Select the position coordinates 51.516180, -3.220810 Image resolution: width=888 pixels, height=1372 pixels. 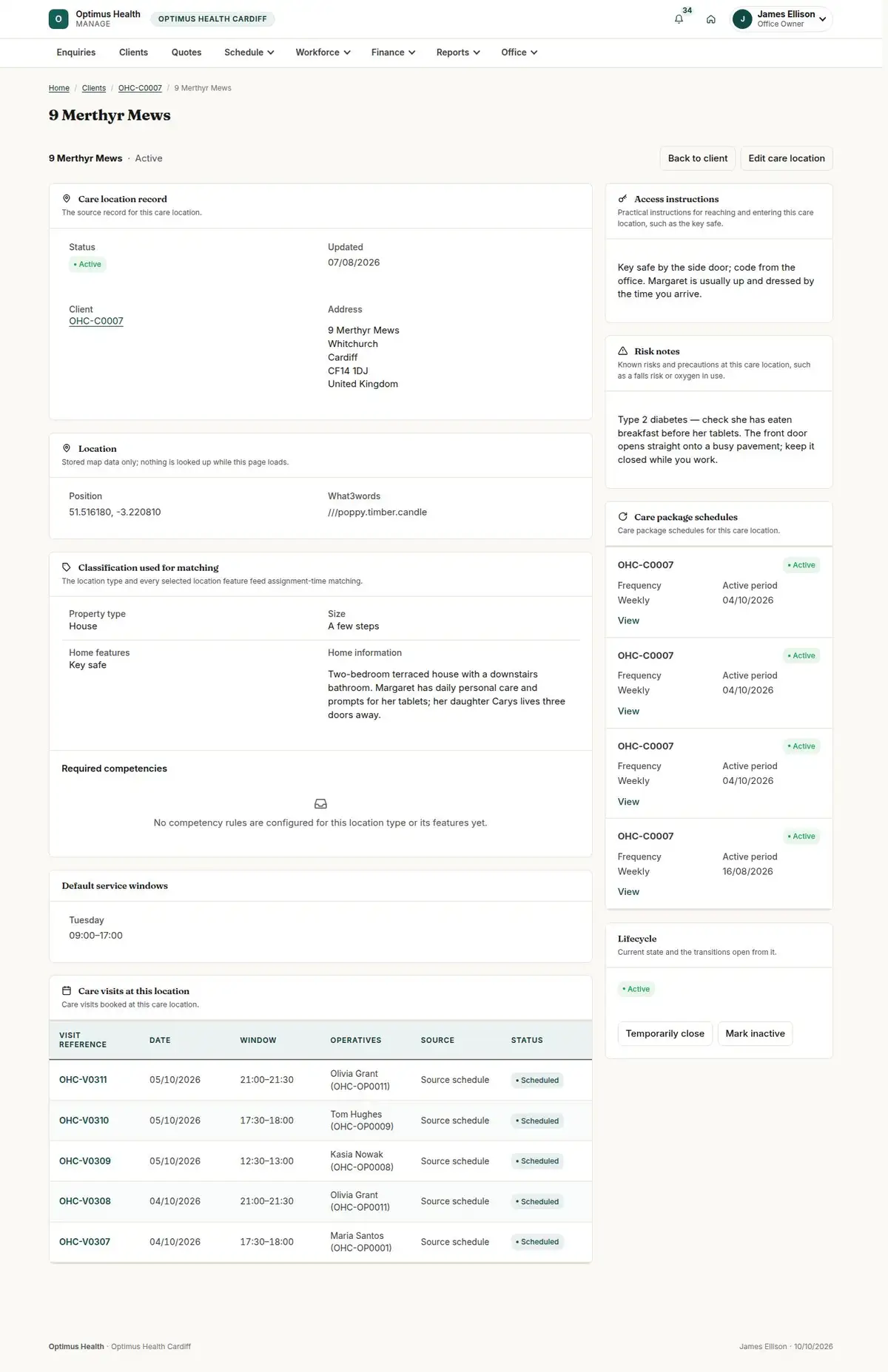coord(115,512)
